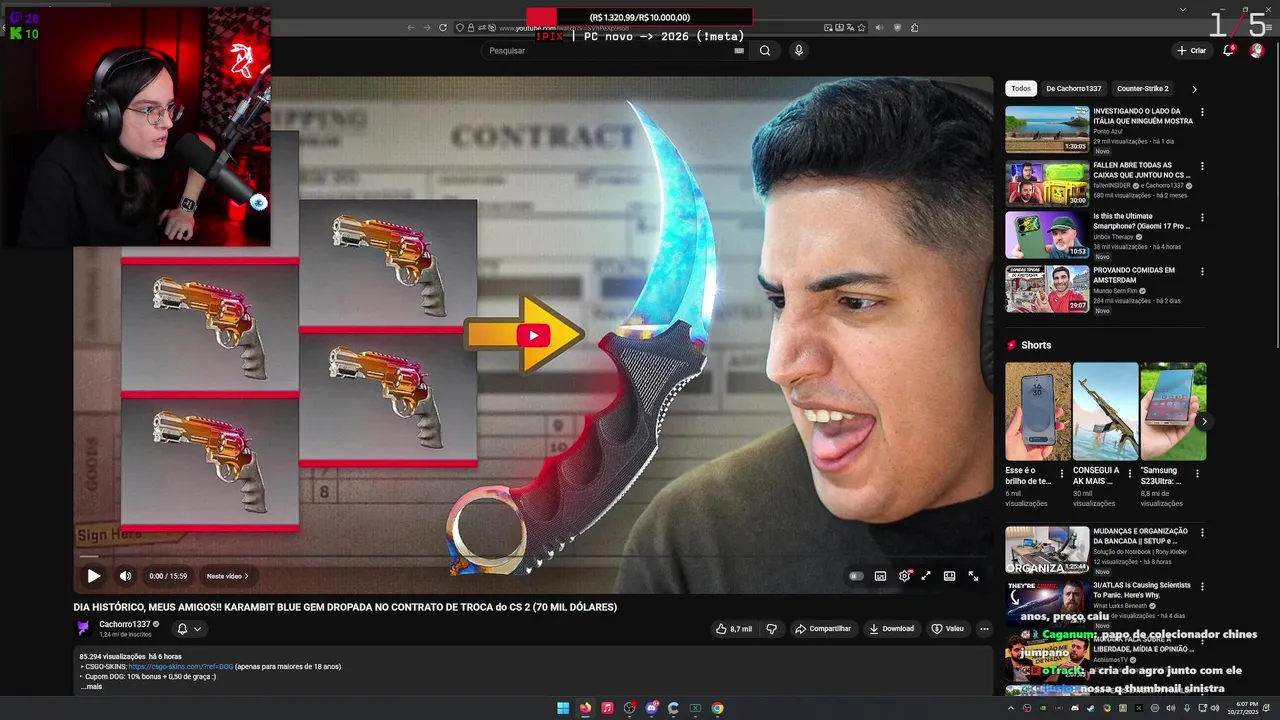This screenshot has height=720, width=1280.
Task: Click the Compartilhar share button
Action: coord(823,629)
